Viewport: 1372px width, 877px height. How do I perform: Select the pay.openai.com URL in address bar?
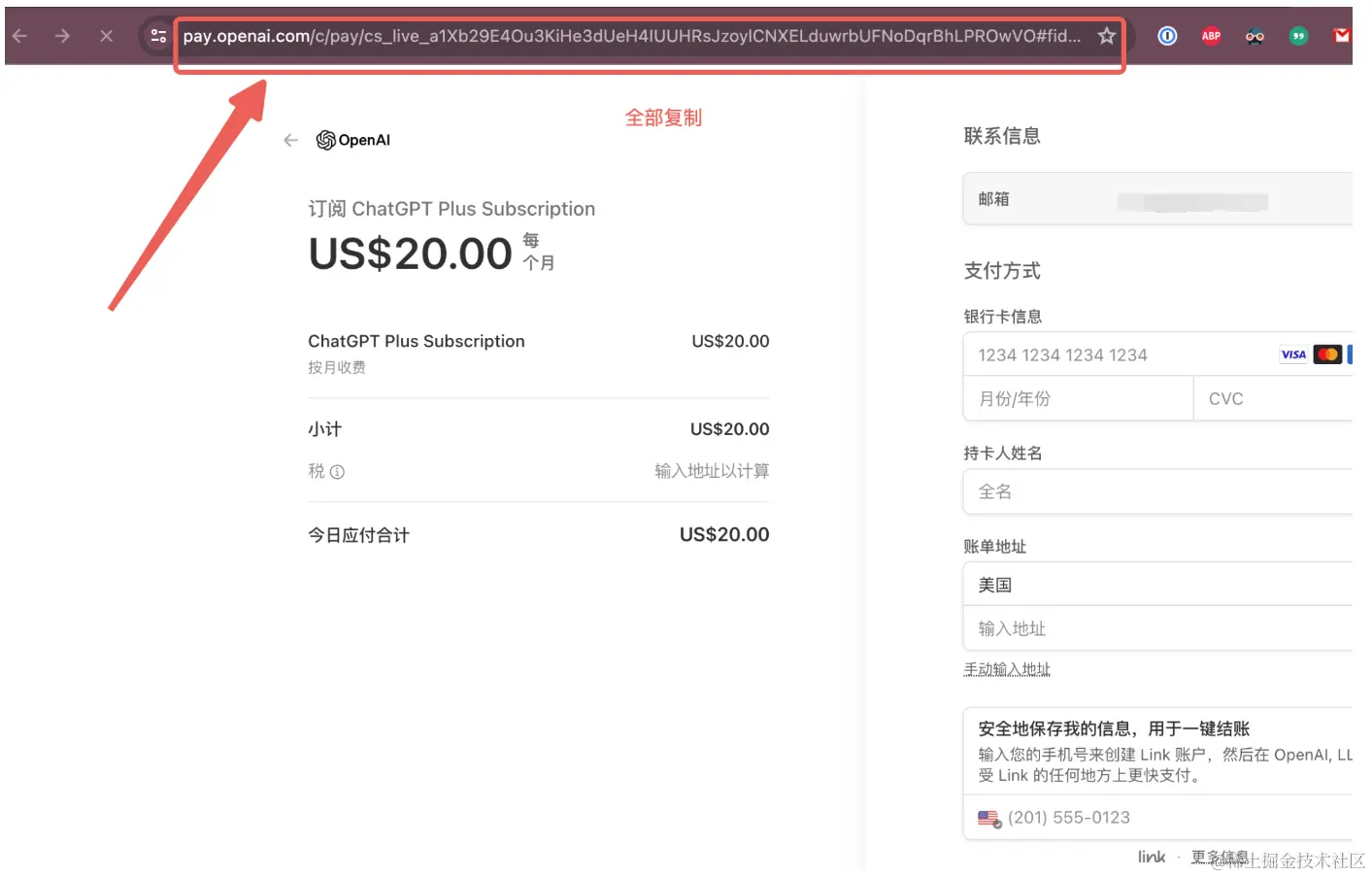pyautogui.click(x=631, y=36)
